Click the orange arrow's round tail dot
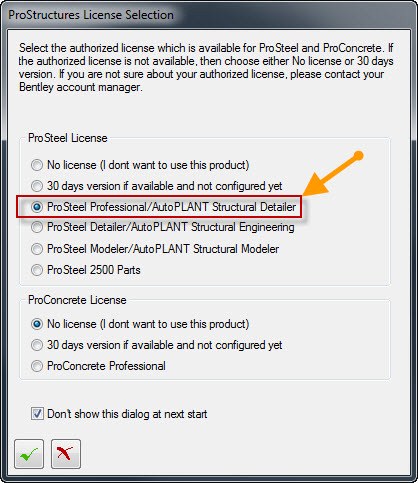418x483 pixels. (358, 156)
